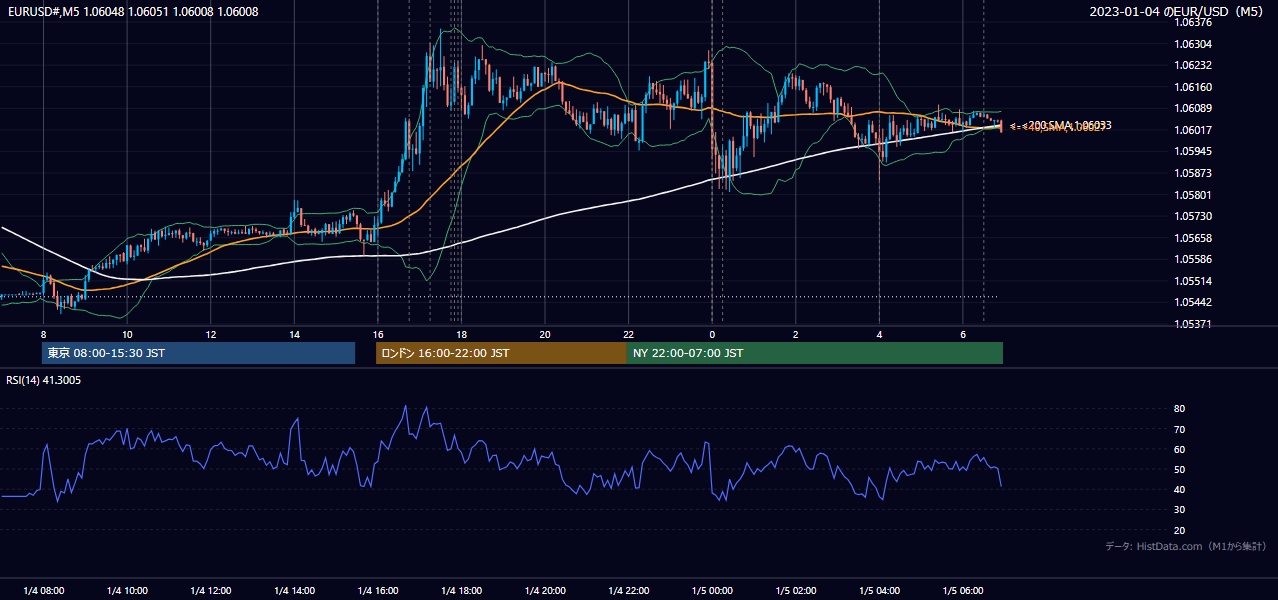Click hour tick 14 under the price chart
Image resolution: width=1278 pixels, height=600 pixels.
coord(294,334)
